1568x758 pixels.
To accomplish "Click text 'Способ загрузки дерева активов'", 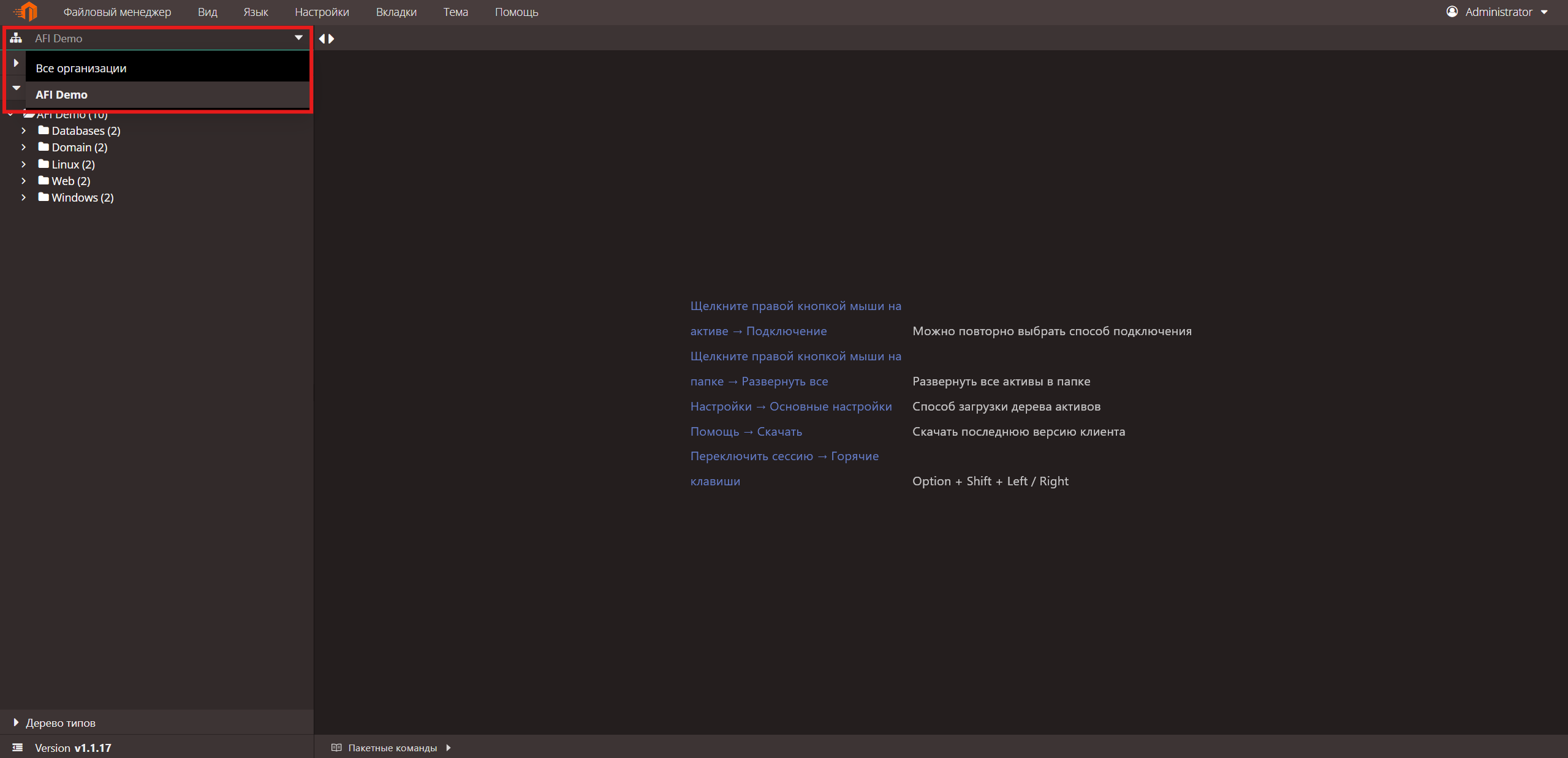I will click(1006, 406).
